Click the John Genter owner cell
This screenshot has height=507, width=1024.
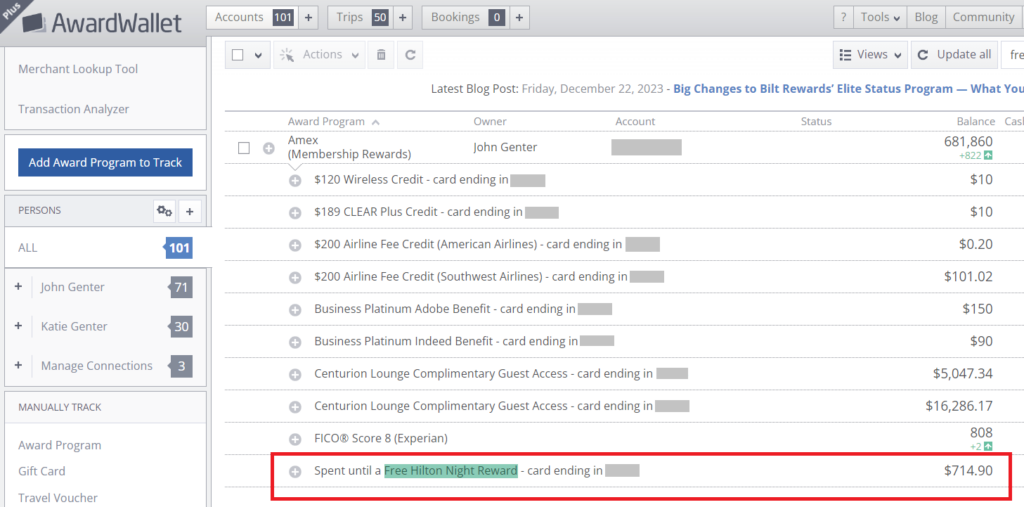(x=505, y=148)
